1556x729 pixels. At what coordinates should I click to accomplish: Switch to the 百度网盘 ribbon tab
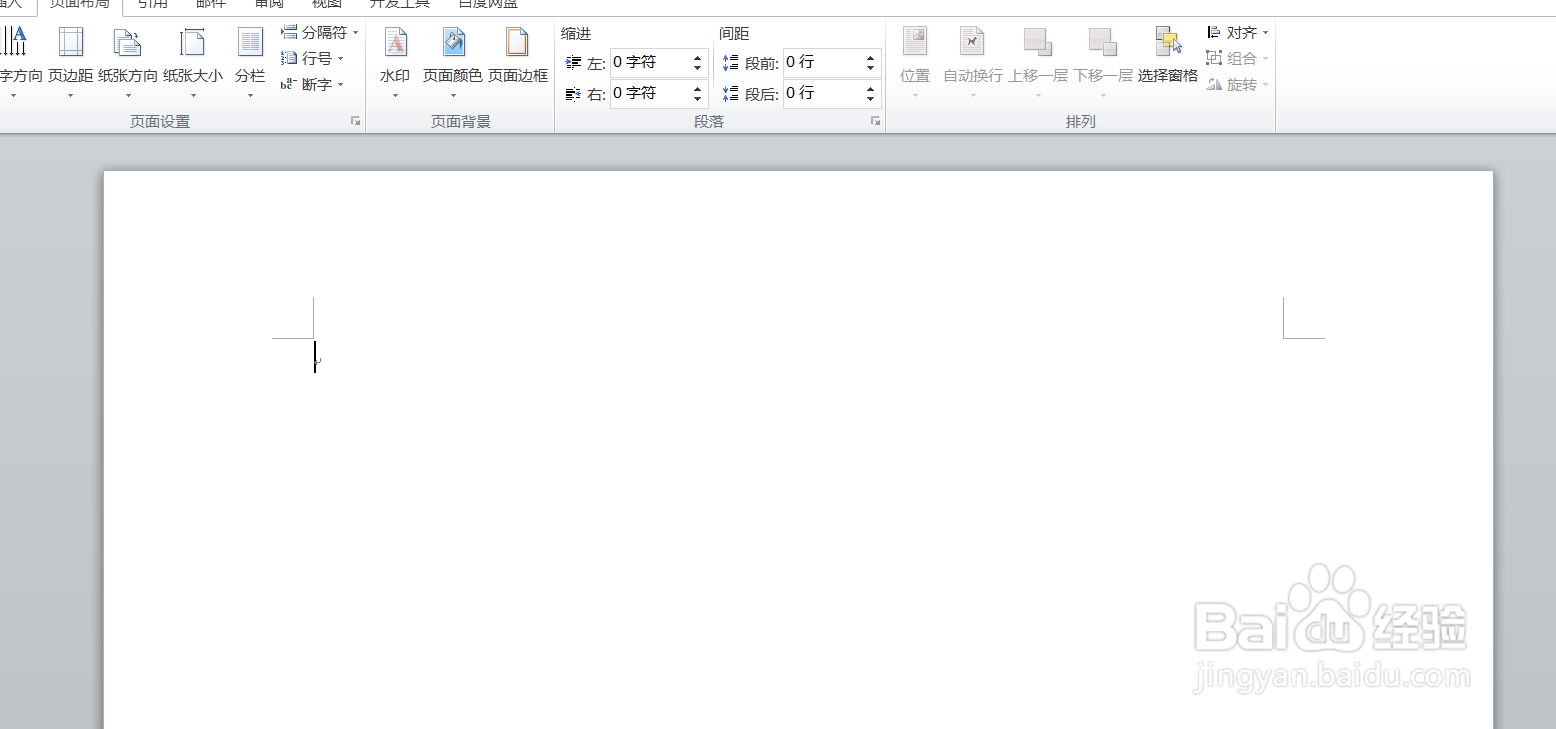pos(488,5)
